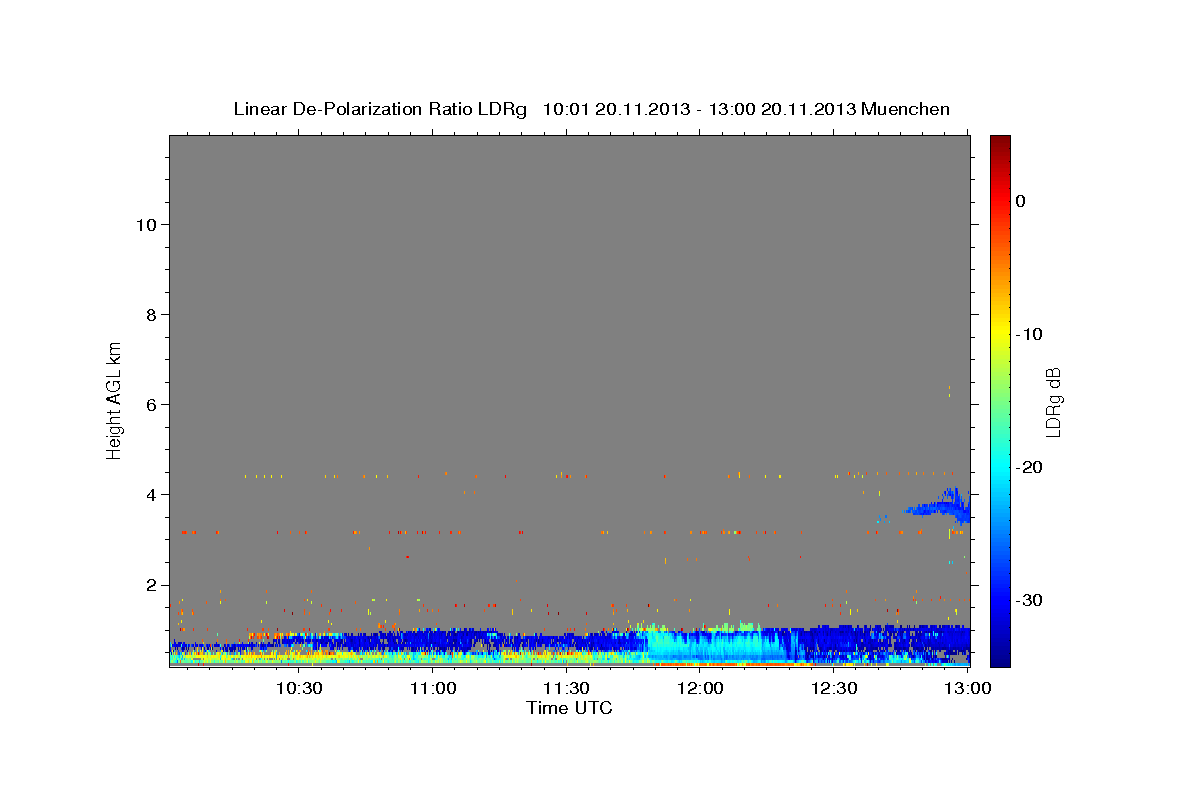
Task: Click the colorbar value -20
Action: 1028,467
